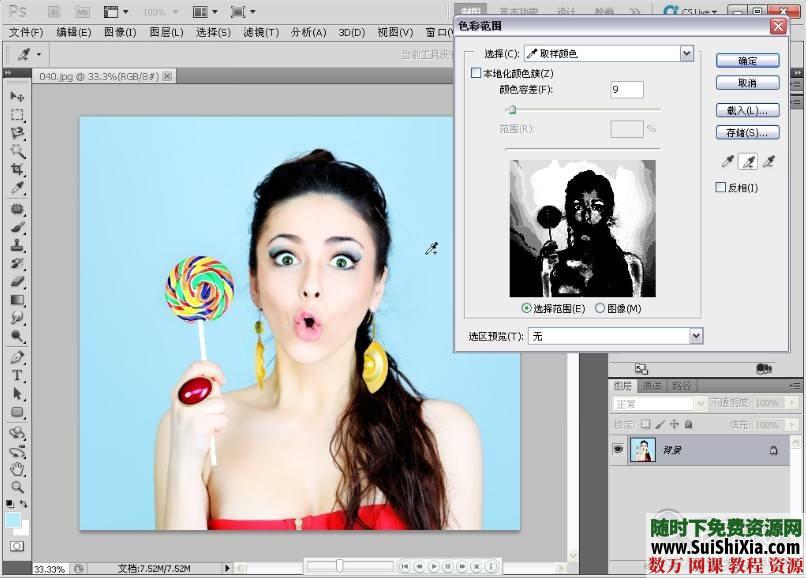Image resolution: width=806 pixels, height=578 pixels.
Task: Select the Blur tool
Action: [x=17, y=318]
